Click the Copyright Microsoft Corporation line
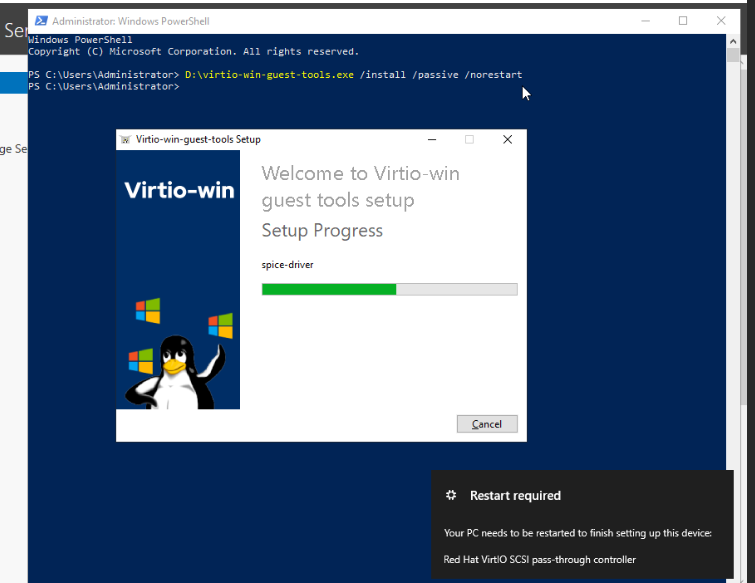This screenshot has width=755, height=583. 194,52
